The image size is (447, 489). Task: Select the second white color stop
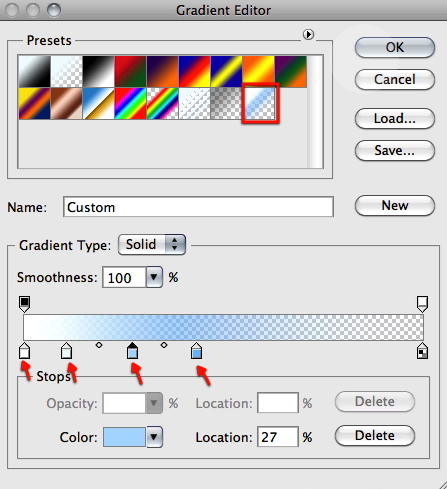click(66, 350)
